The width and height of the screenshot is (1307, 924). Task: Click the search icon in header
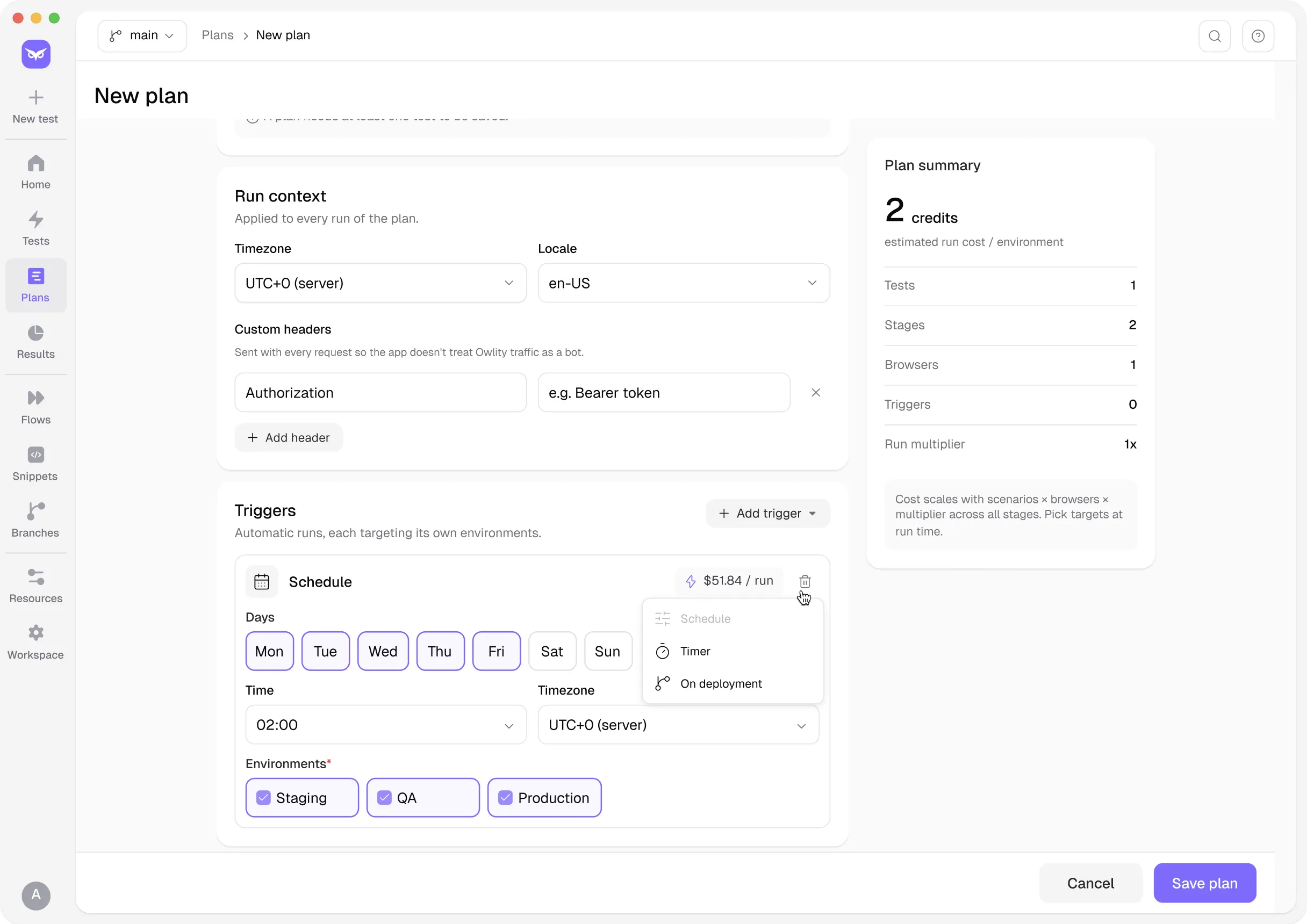[x=1215, y=36]
